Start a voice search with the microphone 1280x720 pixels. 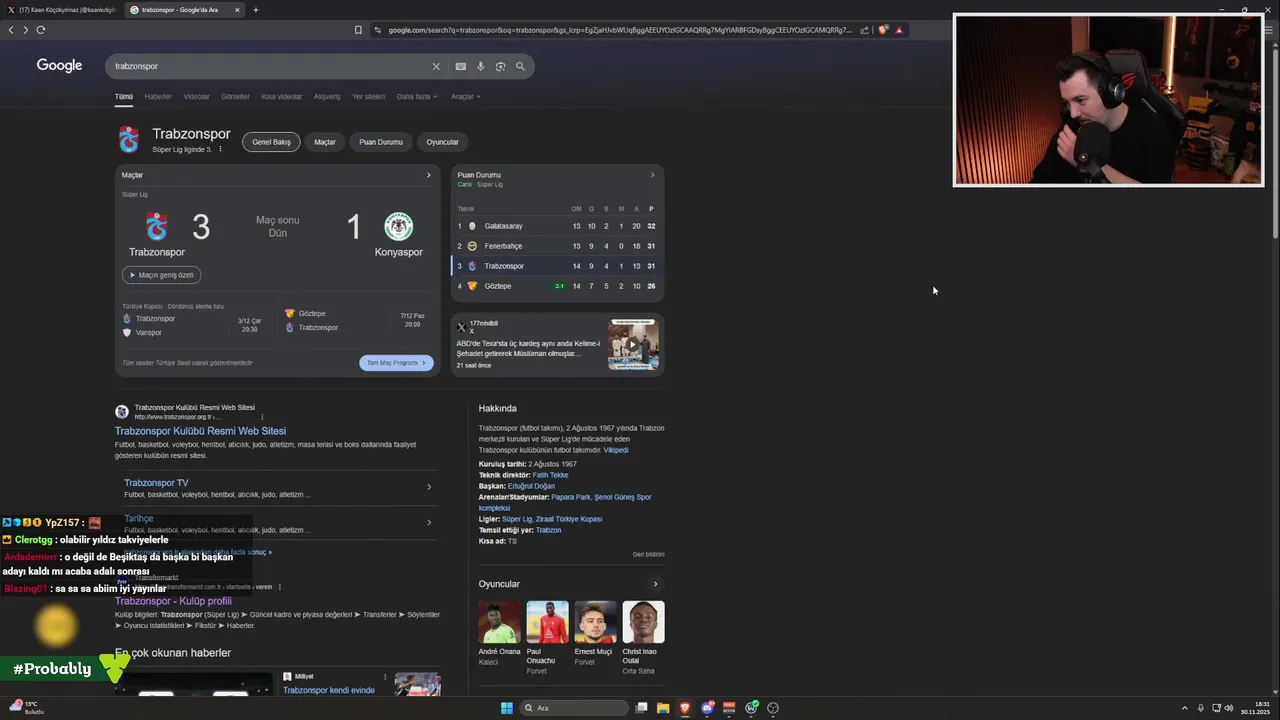pos(480,66)
